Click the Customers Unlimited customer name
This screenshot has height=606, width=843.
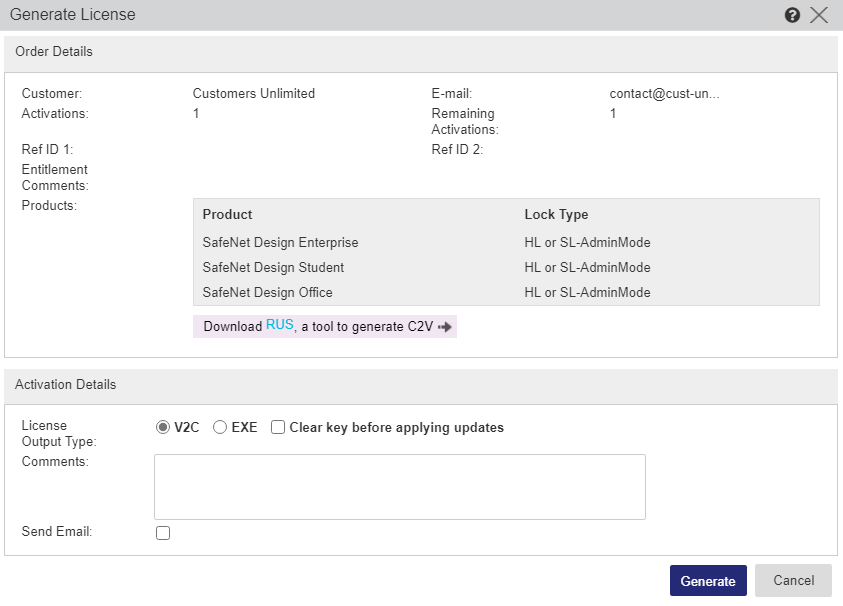tap(254, 94)
